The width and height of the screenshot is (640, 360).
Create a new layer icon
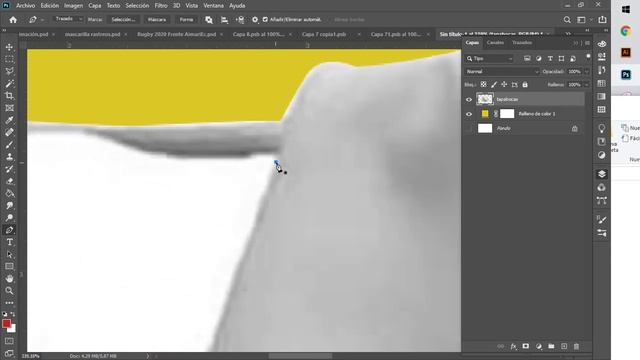click(564, 346)
